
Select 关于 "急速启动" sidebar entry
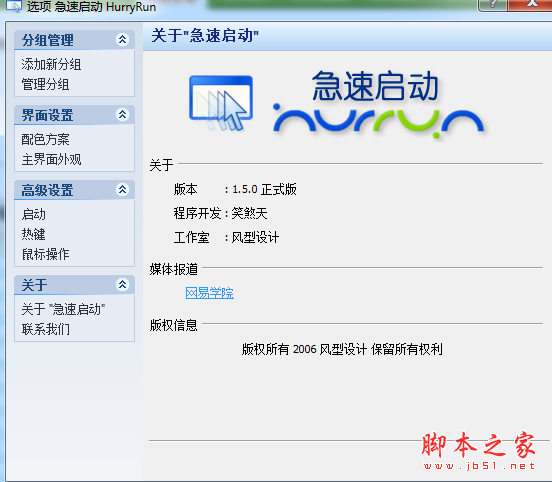63,309
